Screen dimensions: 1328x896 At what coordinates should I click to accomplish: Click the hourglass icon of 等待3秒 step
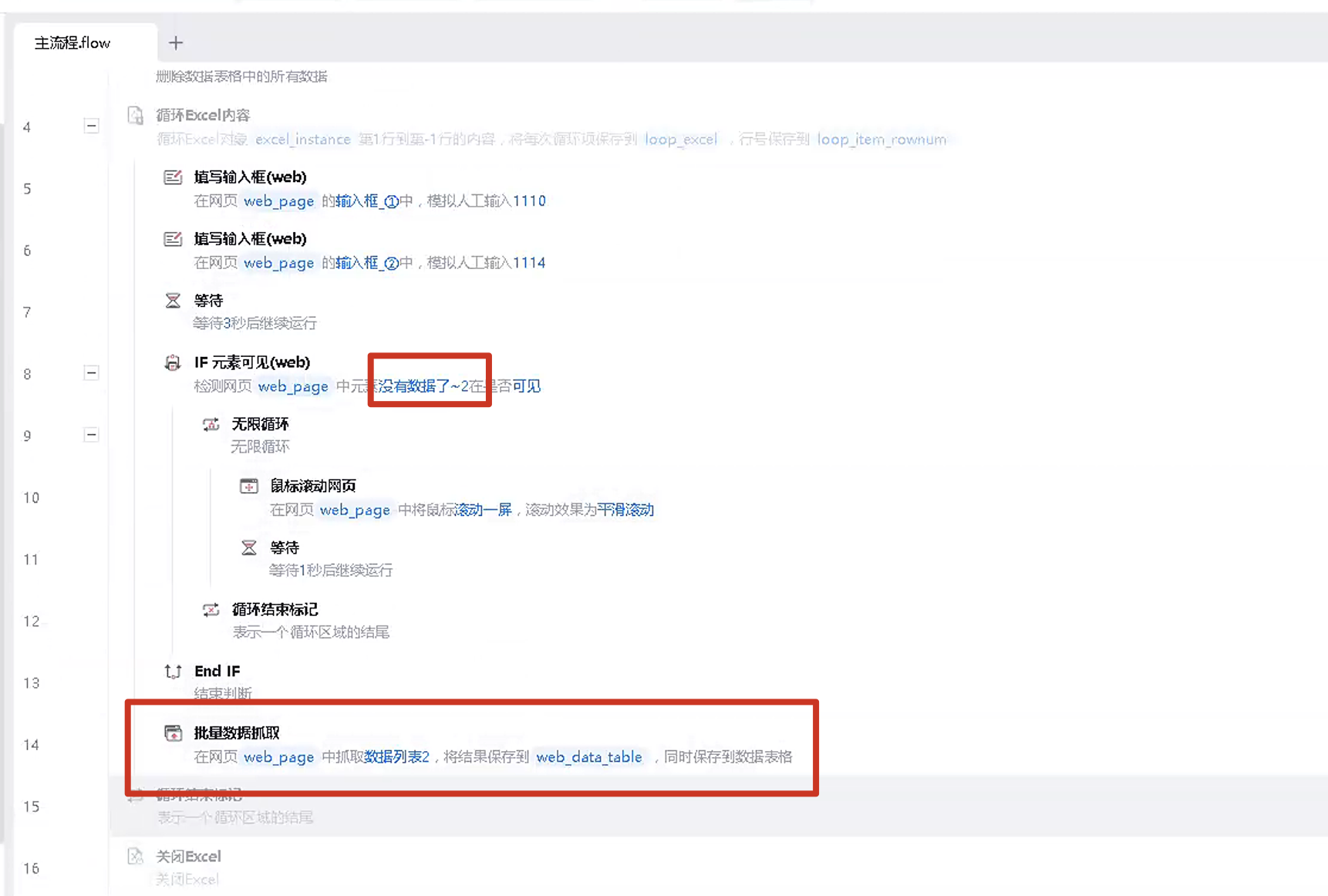point(173,301)
